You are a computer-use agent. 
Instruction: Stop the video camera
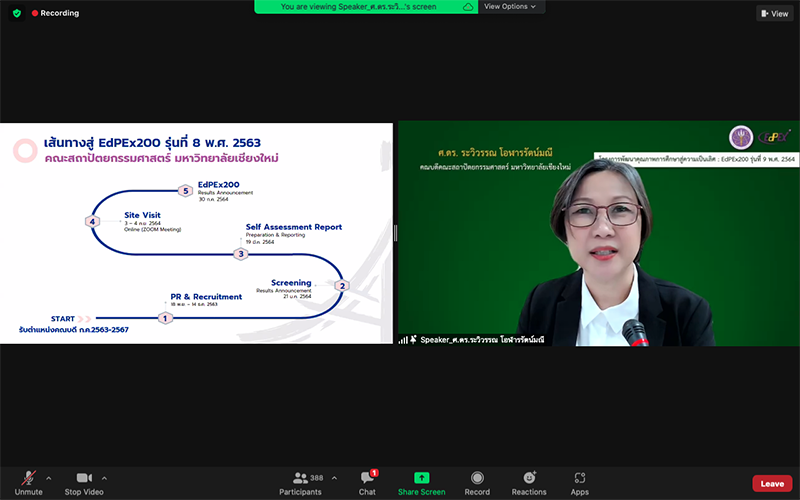pyautogui.click(x=84, y=483)
